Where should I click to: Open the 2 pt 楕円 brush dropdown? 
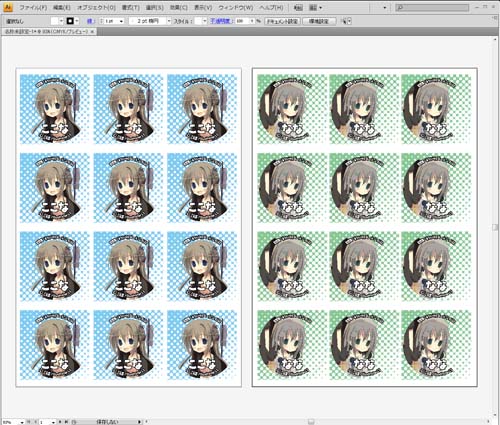[169, 21]
